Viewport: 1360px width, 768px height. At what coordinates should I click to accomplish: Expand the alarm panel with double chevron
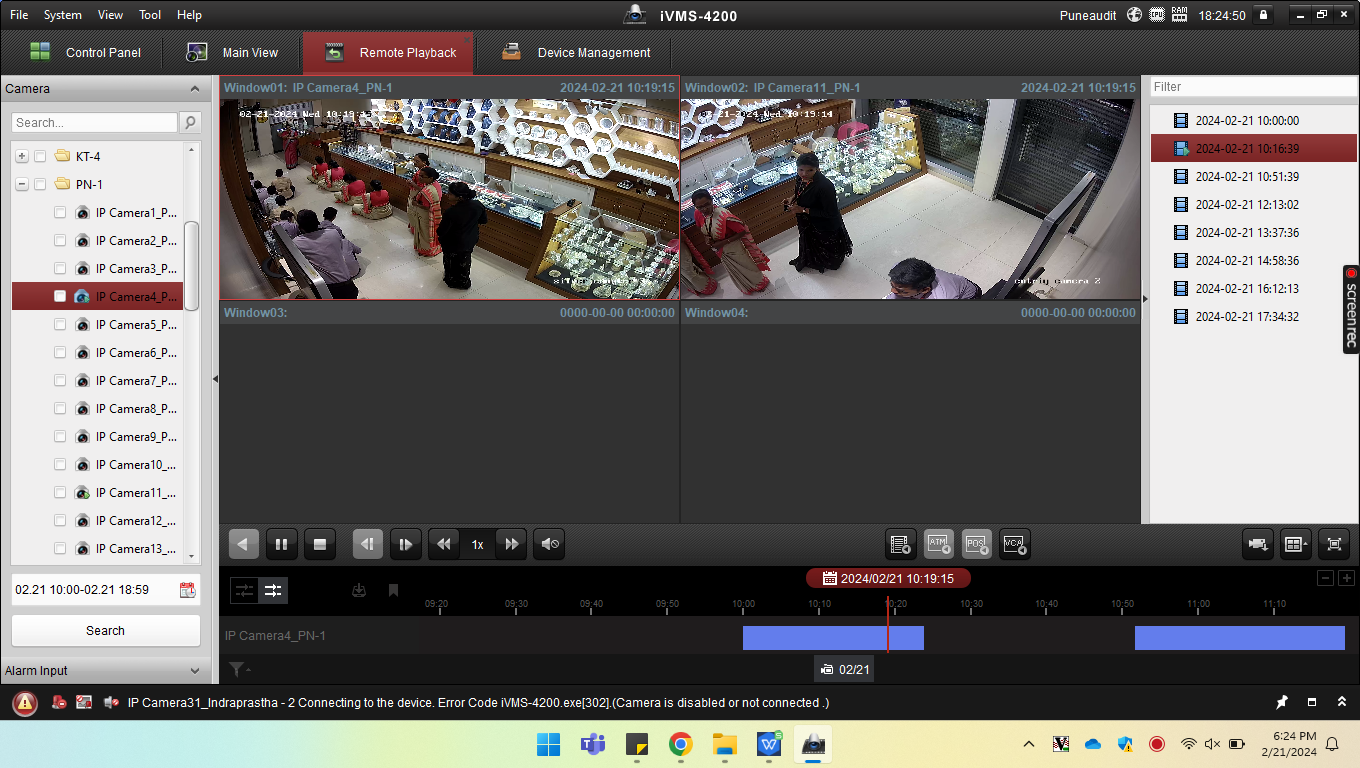tap(1342, 702)
